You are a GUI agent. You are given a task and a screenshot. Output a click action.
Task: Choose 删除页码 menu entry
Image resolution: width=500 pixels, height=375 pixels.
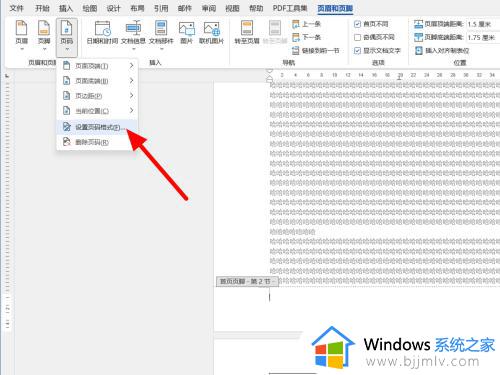(x=97, y=142)
